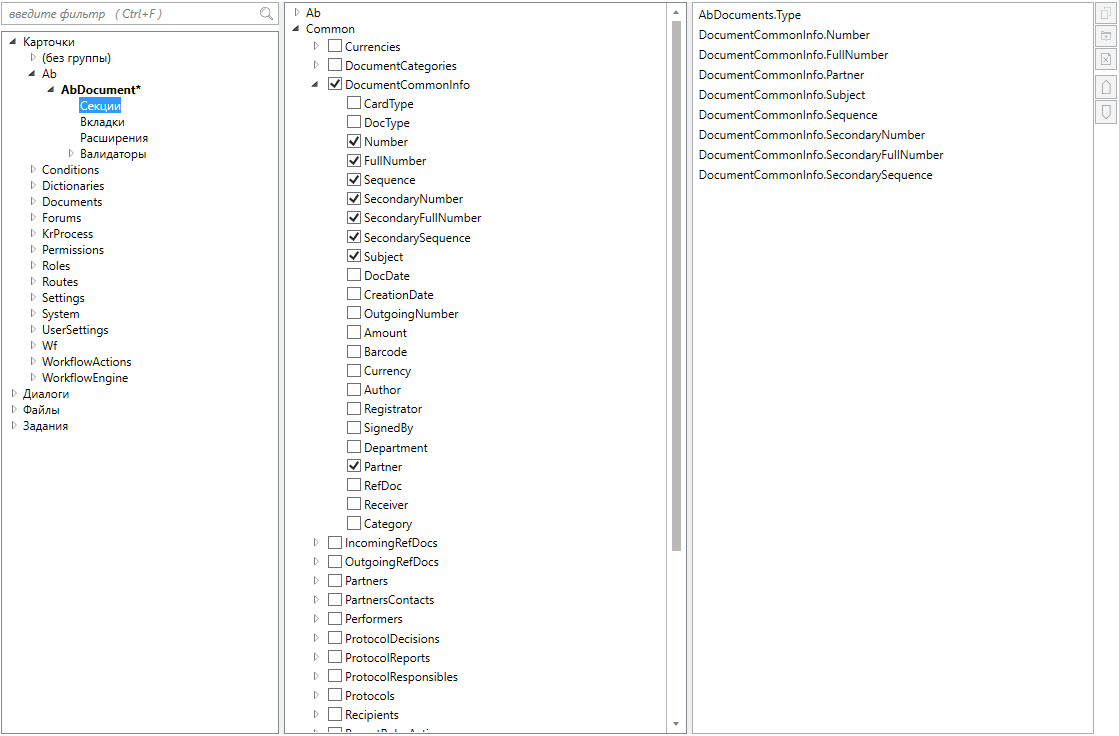
Task: Enable the DocDate checkbox
Action: pos(354,275)
